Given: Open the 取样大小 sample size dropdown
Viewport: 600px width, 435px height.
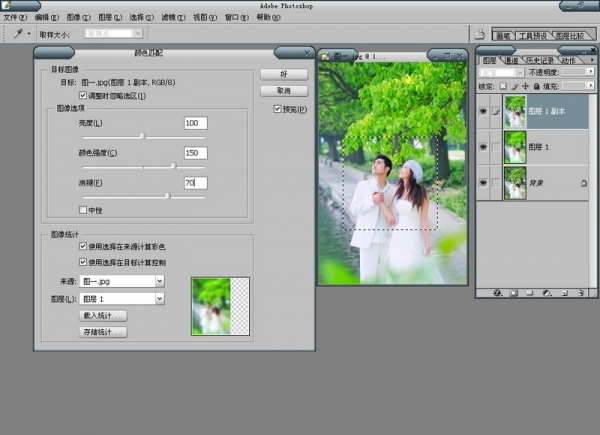Looking at the screenshot, I should [x=114, y=34].
